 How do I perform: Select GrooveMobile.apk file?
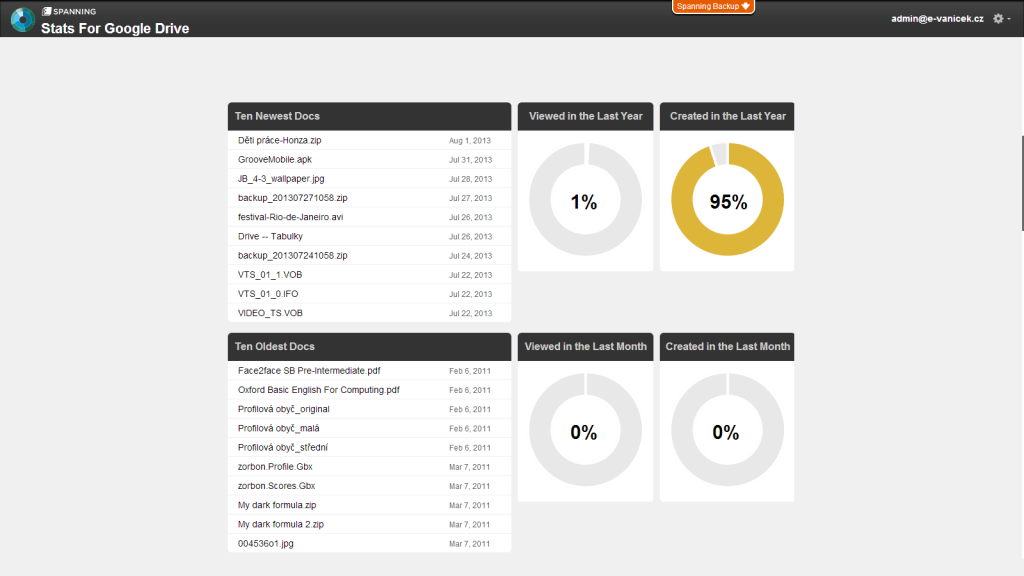[x=274, y=159]
